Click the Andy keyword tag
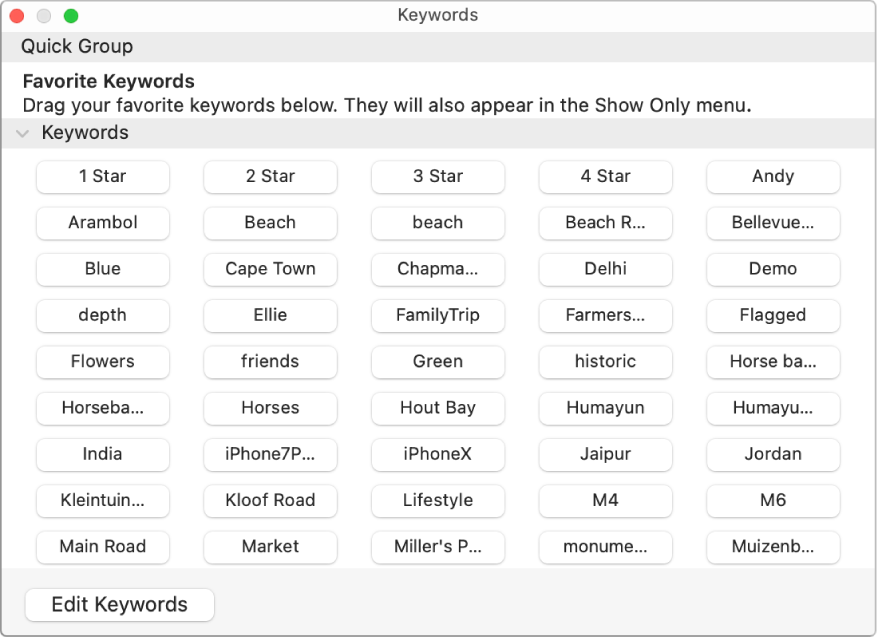Image resolution: width=878 pixels, height=638 pixels. pos(773,177)
